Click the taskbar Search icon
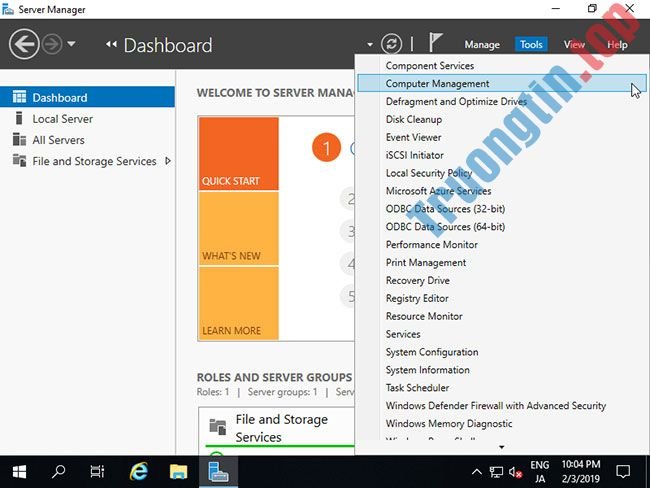This screenshot has width=650, height=488. [58, 472]
